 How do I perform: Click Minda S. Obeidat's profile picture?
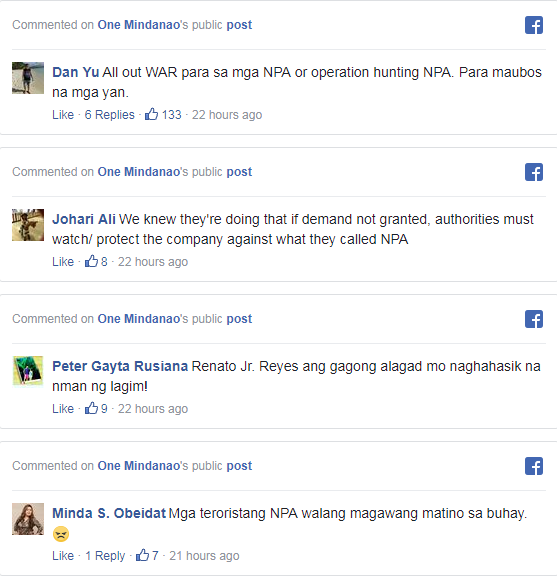pos(28,519)
